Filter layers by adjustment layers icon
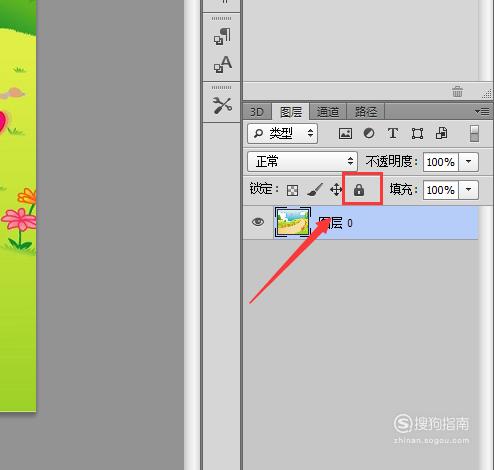The width and height of the screenshot is (494, 470). [x=369, y=134]
